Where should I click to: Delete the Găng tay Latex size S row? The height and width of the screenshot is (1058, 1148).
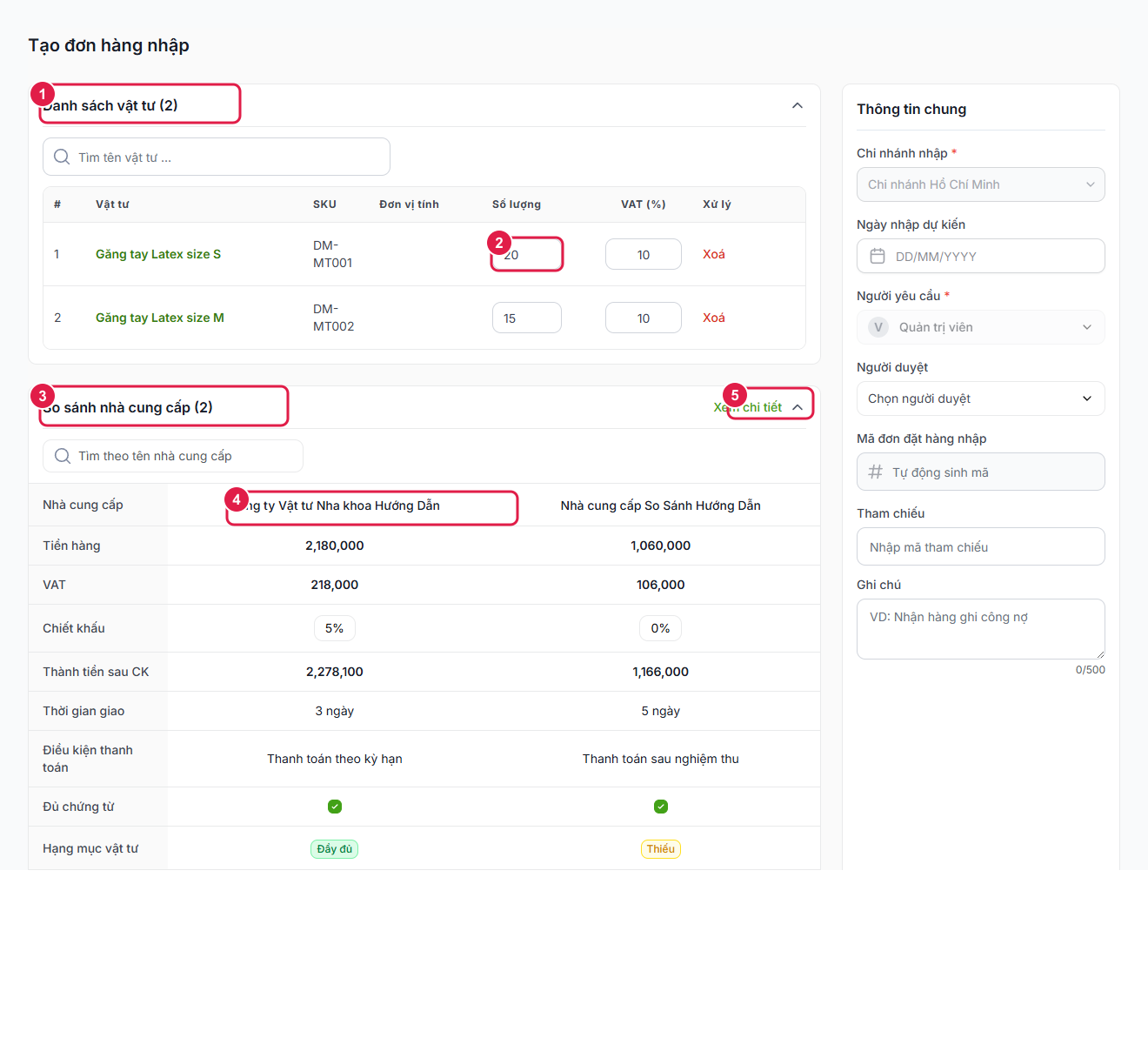pyautogui.click(x=714, y=254)
